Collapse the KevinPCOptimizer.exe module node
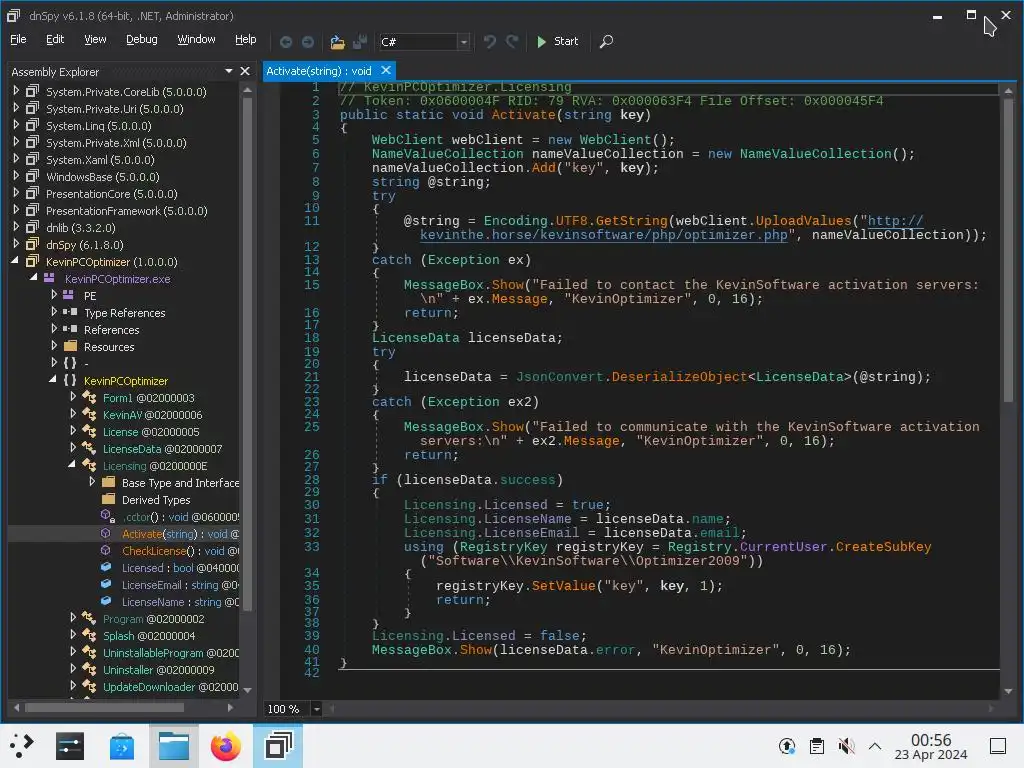Screen dimensions: 1024x768 point(33,278)
